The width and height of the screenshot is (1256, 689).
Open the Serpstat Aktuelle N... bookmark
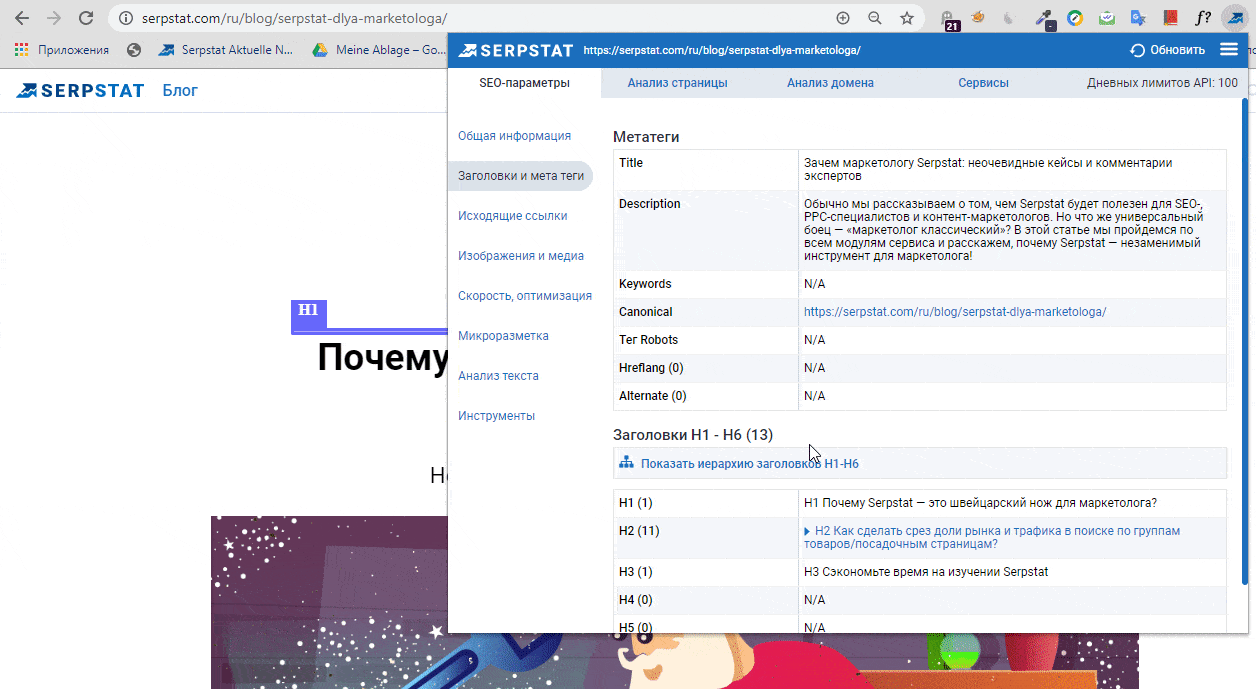(226, 49)
